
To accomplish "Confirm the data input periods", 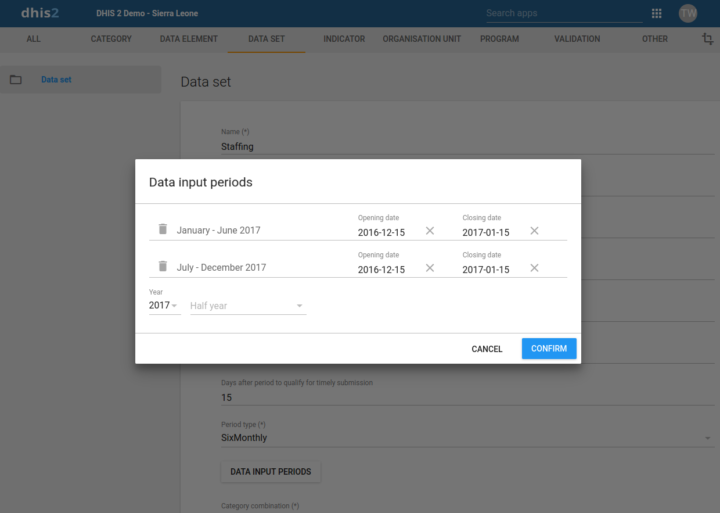I will (x=549, y=349).
